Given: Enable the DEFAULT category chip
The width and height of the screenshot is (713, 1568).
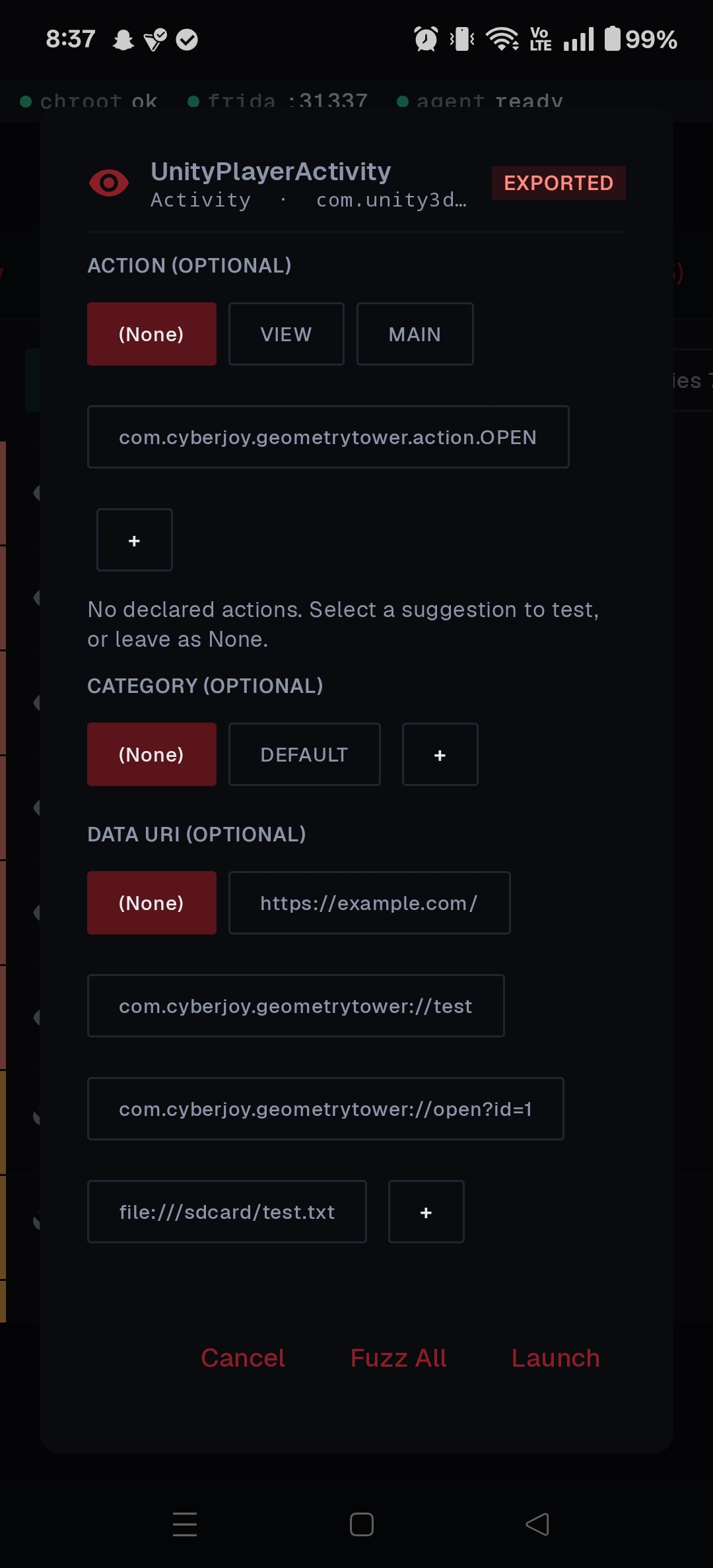Looking at the screenshot, I should pyautogui.click(x=304, y=754).
